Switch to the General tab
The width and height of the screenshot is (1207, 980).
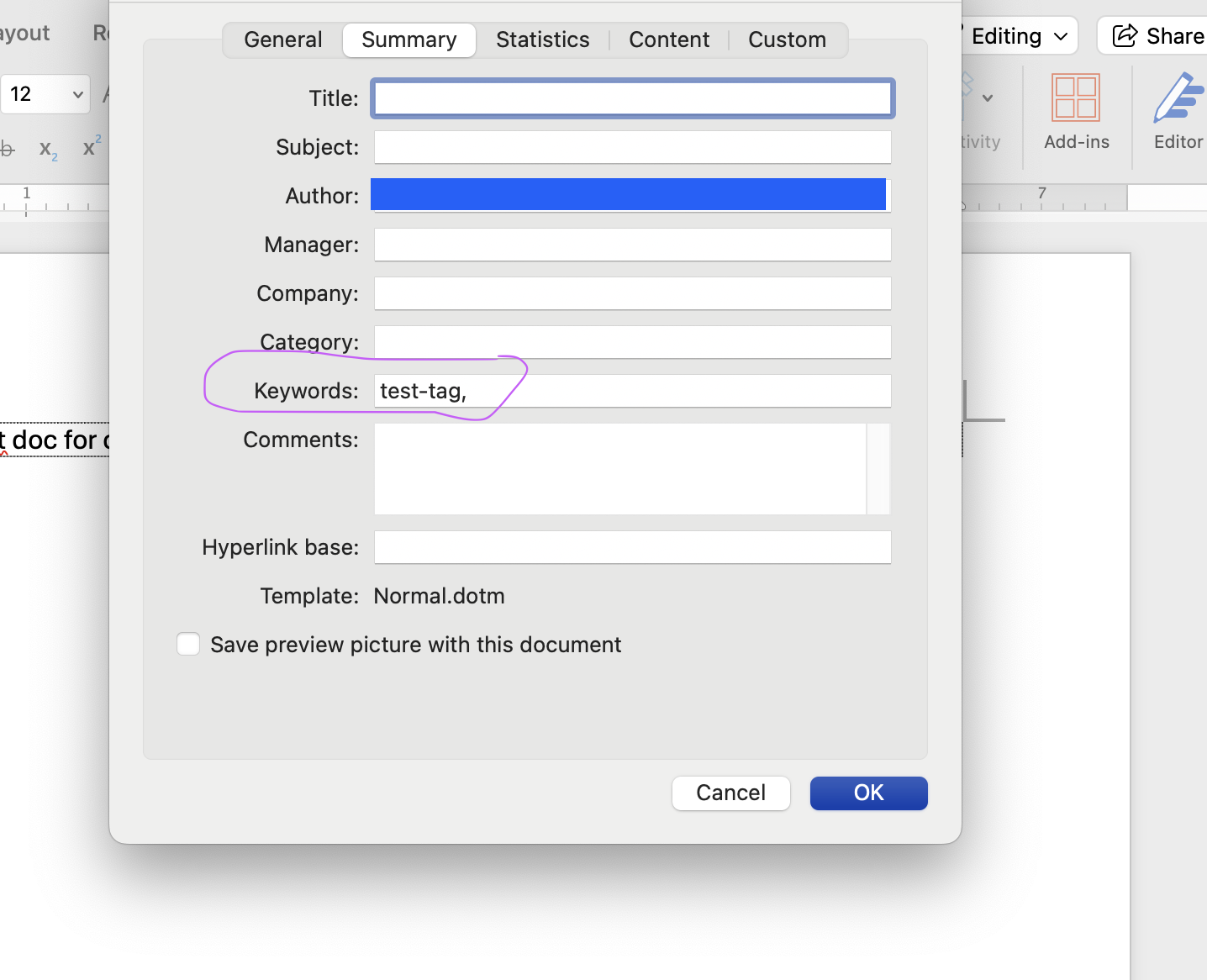click(282, 40)
